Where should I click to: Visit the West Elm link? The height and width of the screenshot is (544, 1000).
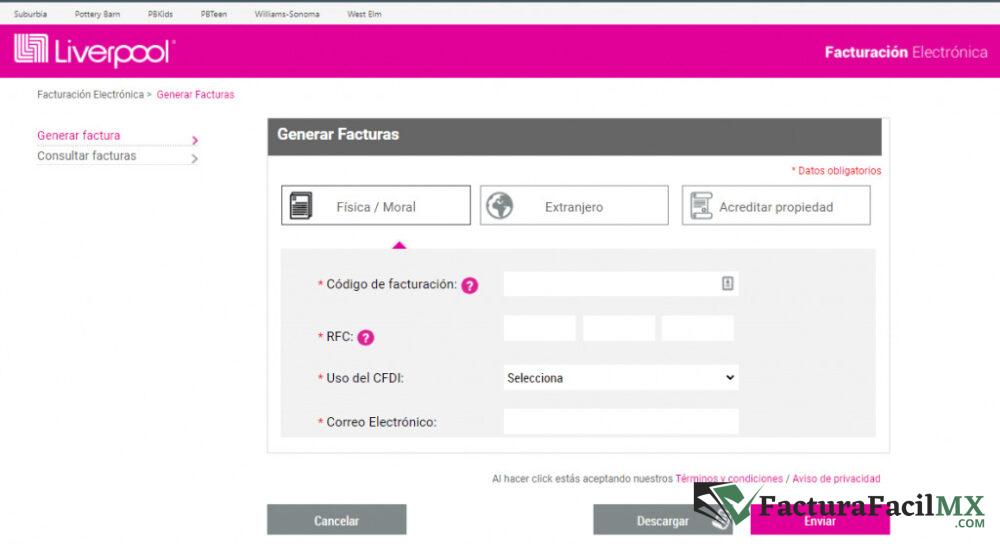point(364,14)
